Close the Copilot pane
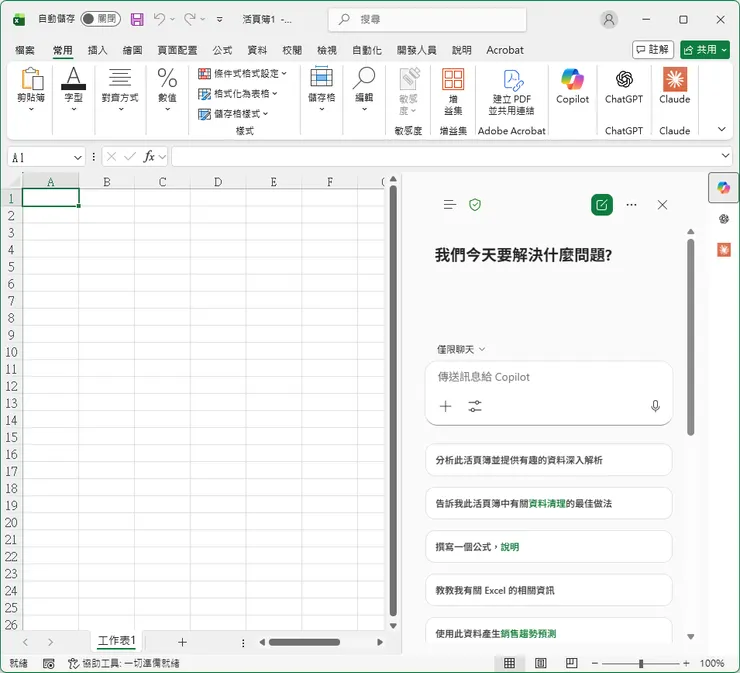The height and width of the screenshot is (673, 740). 663,205
